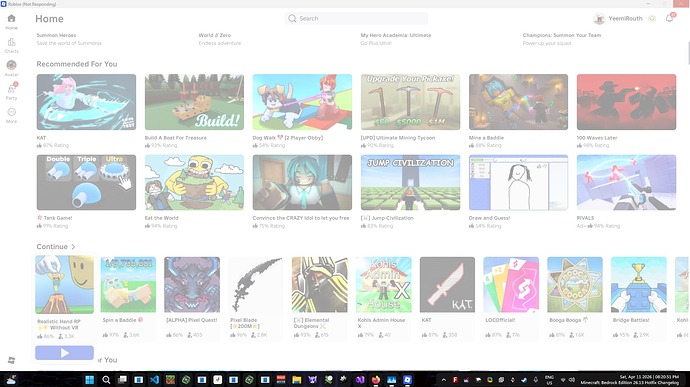Open Visual Studio Code from taskbar

(154, 380)
